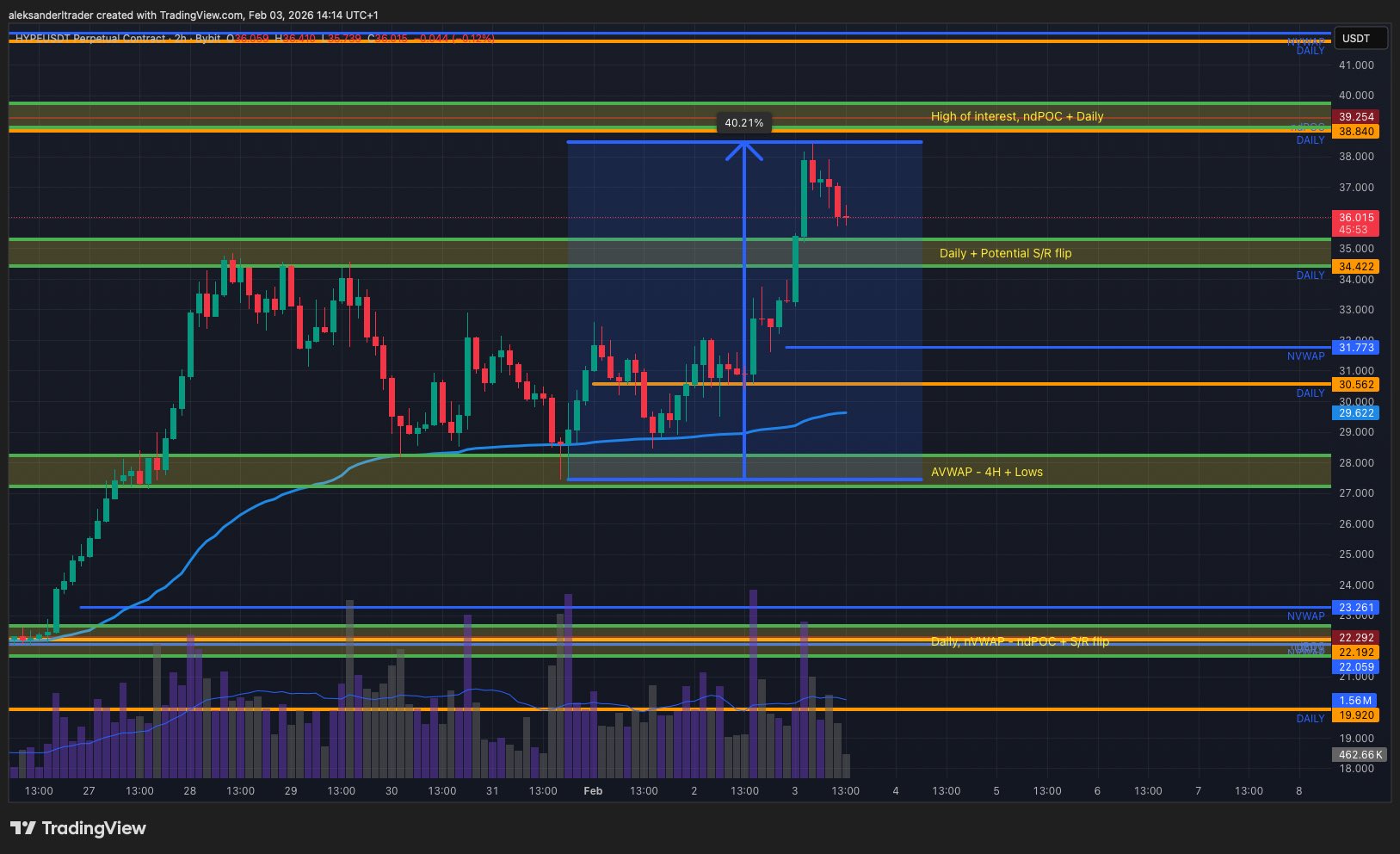Click the Feb label on the time axis
Screen dimensions: 1400x854
tap(593, 790)
